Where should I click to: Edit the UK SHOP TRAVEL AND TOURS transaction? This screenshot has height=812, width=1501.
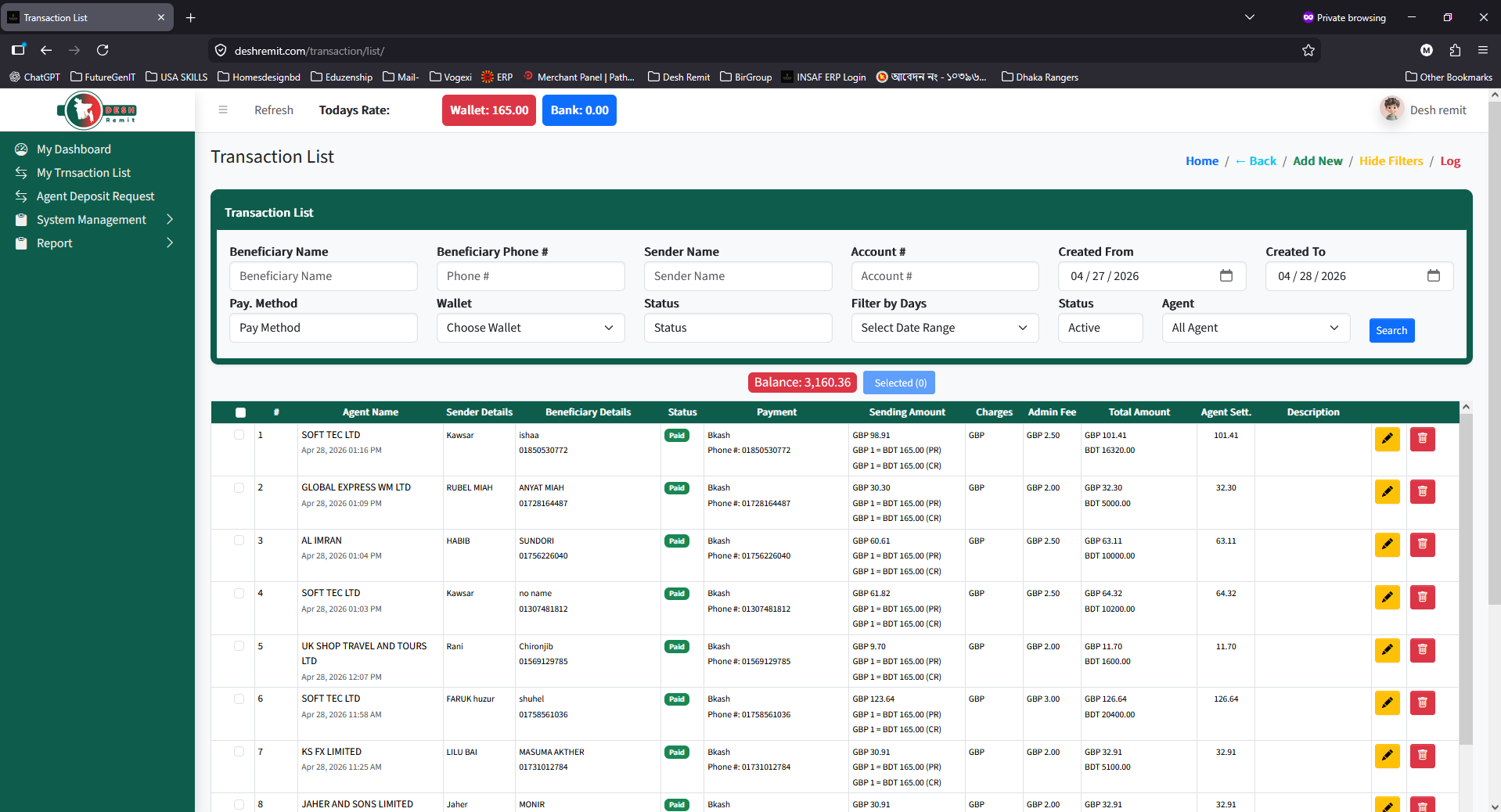tap(1387, 650)
